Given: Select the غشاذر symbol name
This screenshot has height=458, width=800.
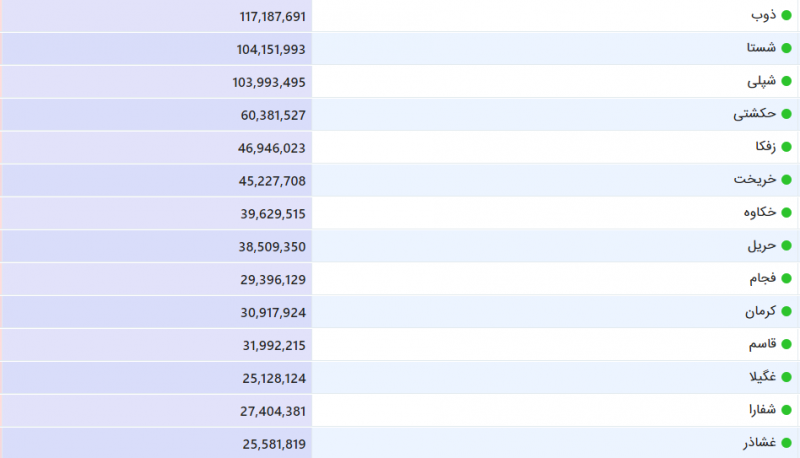Looking at the screenshot, I should click(x=759, y=443).
